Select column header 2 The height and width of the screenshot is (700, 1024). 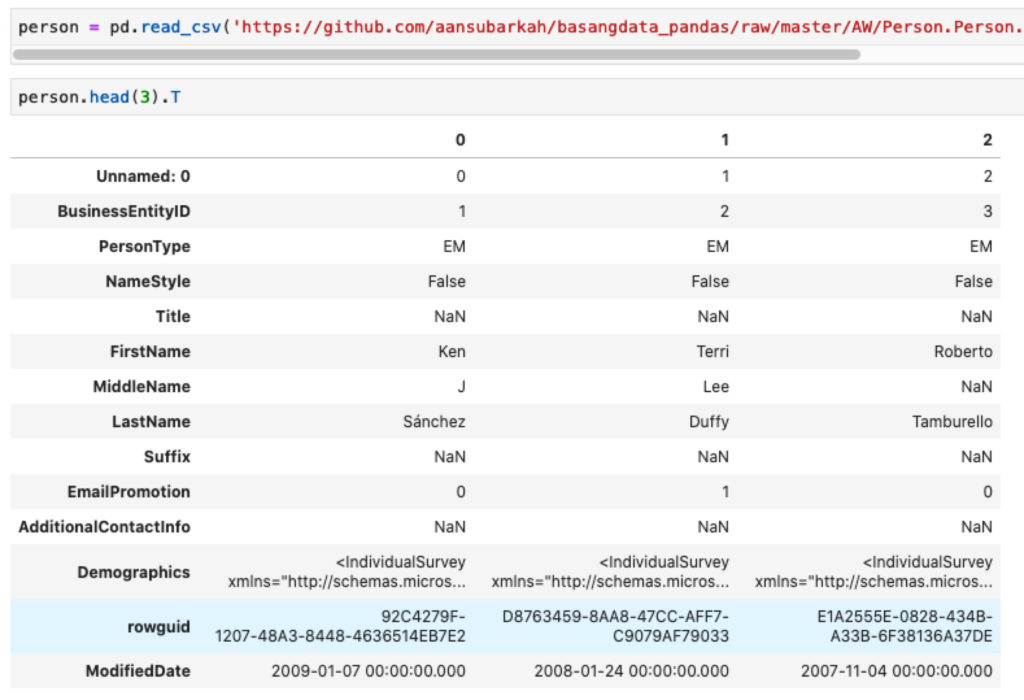987,140
